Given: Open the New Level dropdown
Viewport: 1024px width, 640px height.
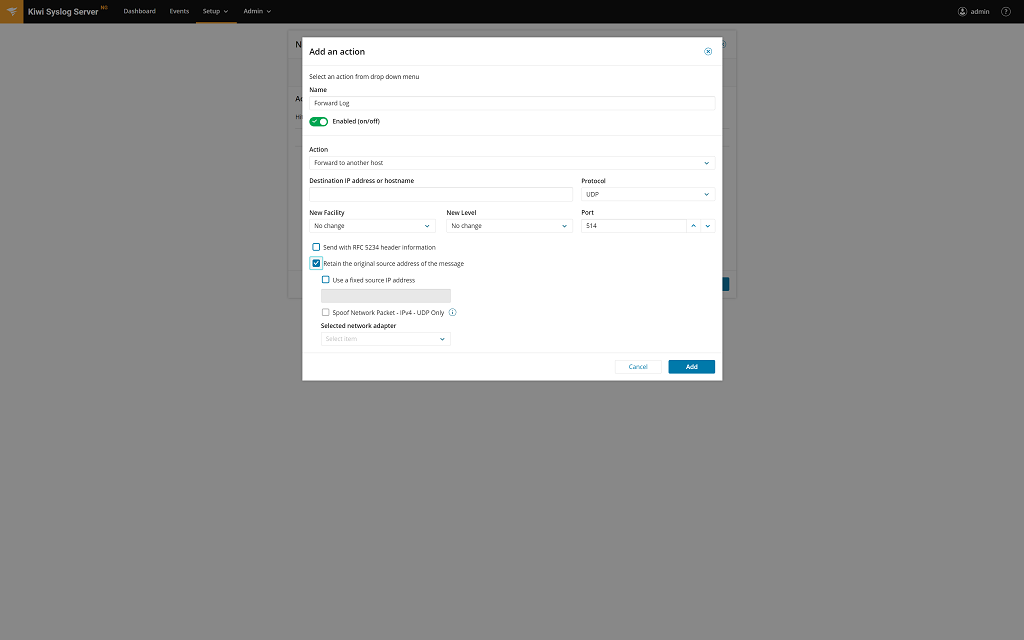Looking at the screenshot, I should coord(509,226).
